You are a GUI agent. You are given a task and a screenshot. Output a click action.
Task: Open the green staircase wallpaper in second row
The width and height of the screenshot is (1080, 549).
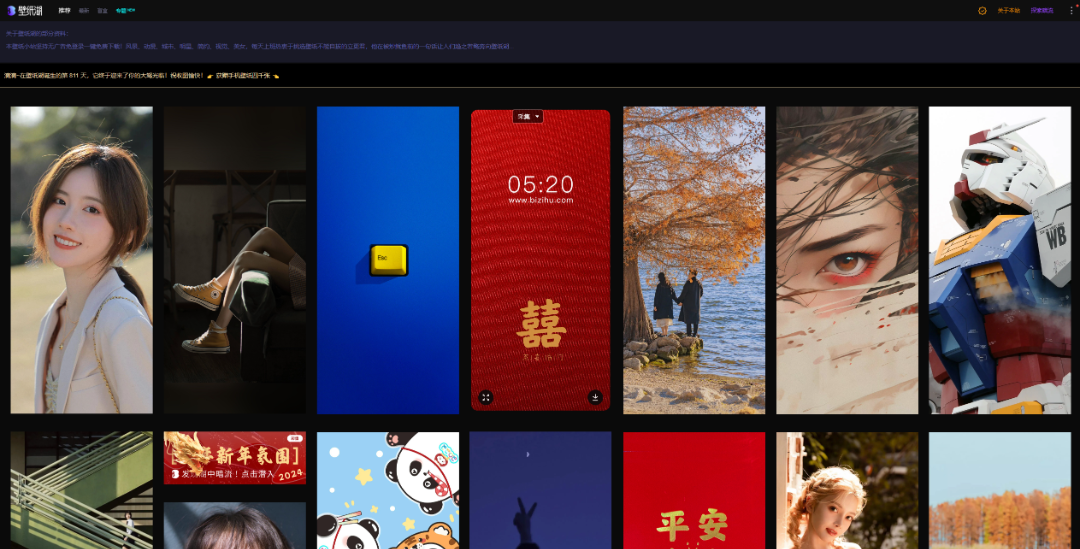tap(81, 490)
